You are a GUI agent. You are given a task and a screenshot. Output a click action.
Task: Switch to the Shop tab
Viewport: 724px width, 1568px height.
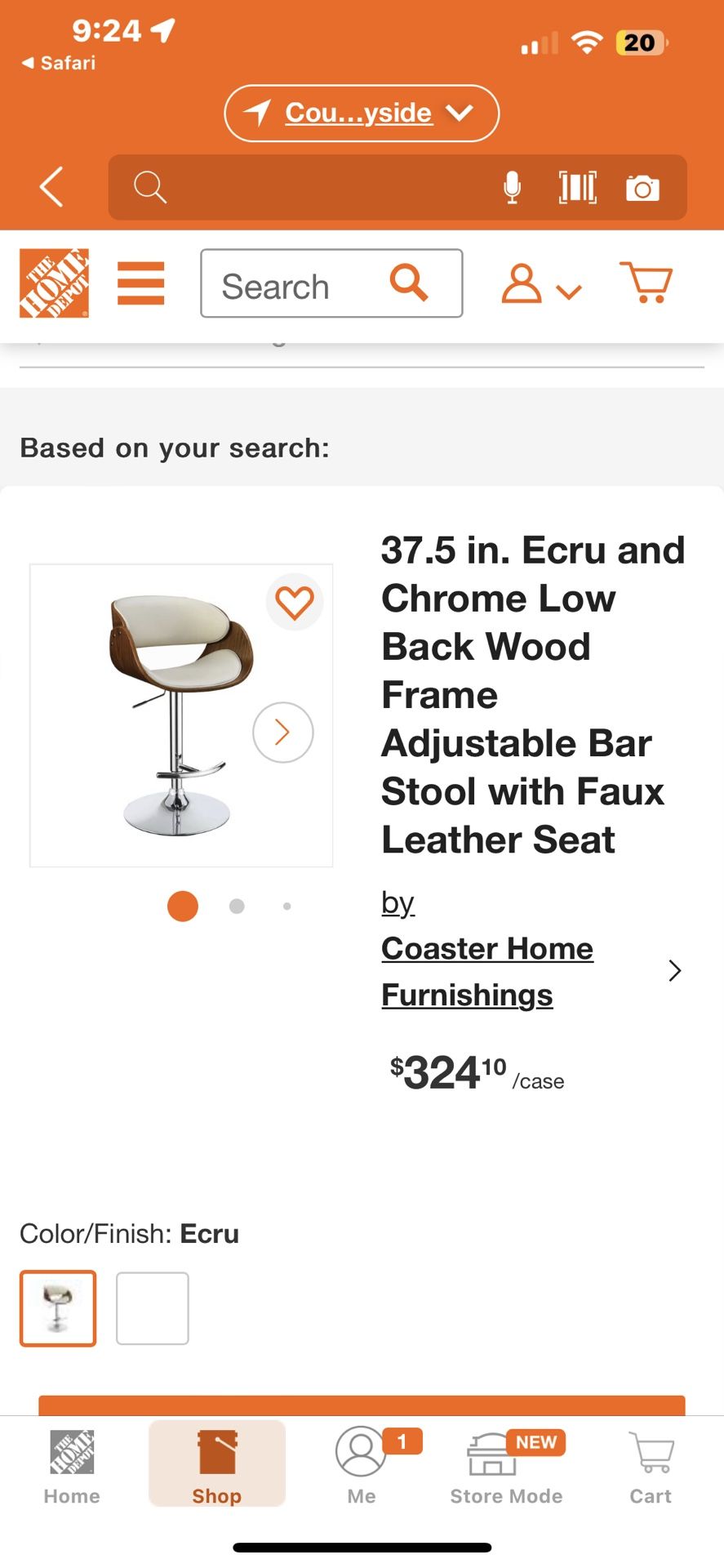216,1466
